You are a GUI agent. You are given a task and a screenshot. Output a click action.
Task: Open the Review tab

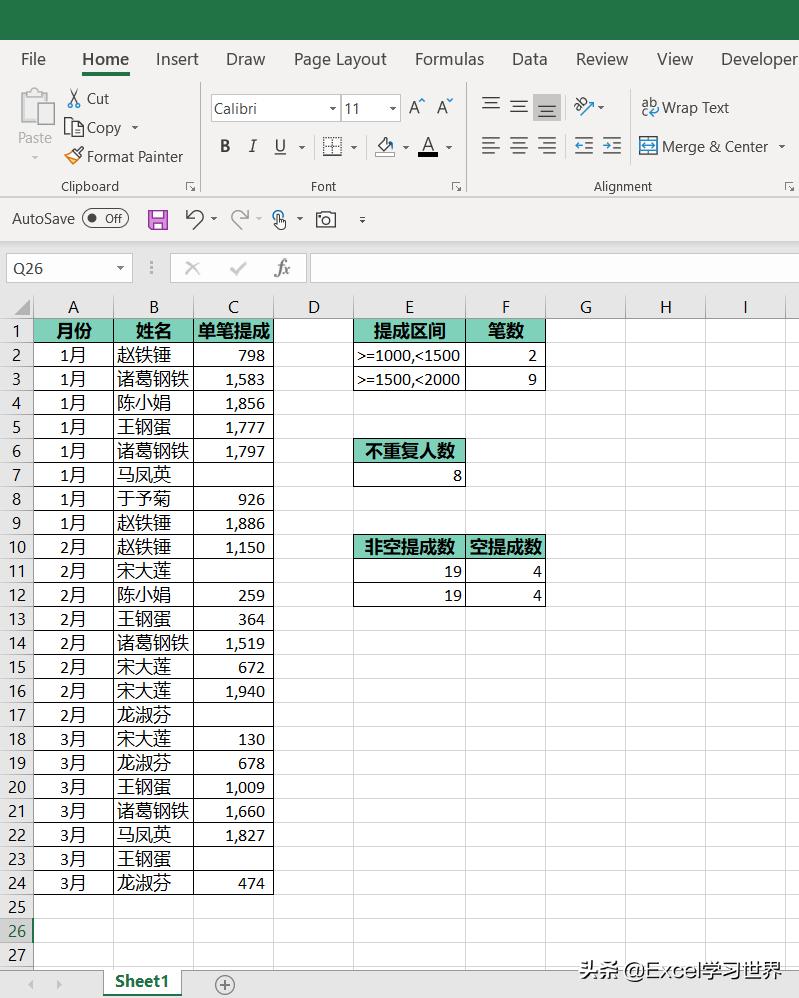(602, 59)
